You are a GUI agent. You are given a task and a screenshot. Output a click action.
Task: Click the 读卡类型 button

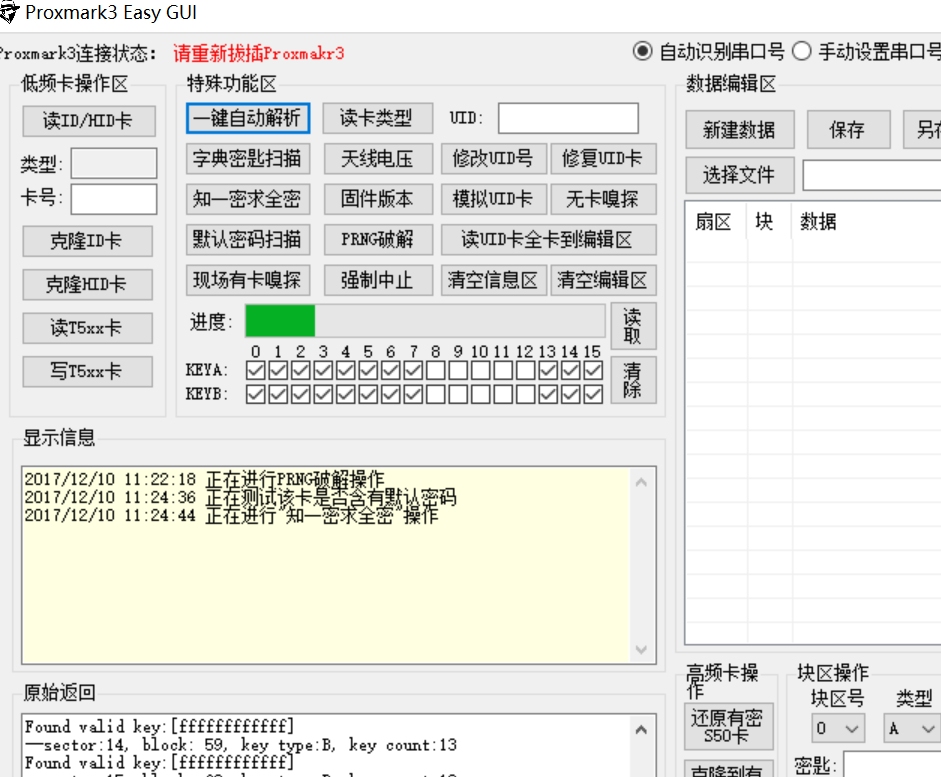[x=377, y=118]
